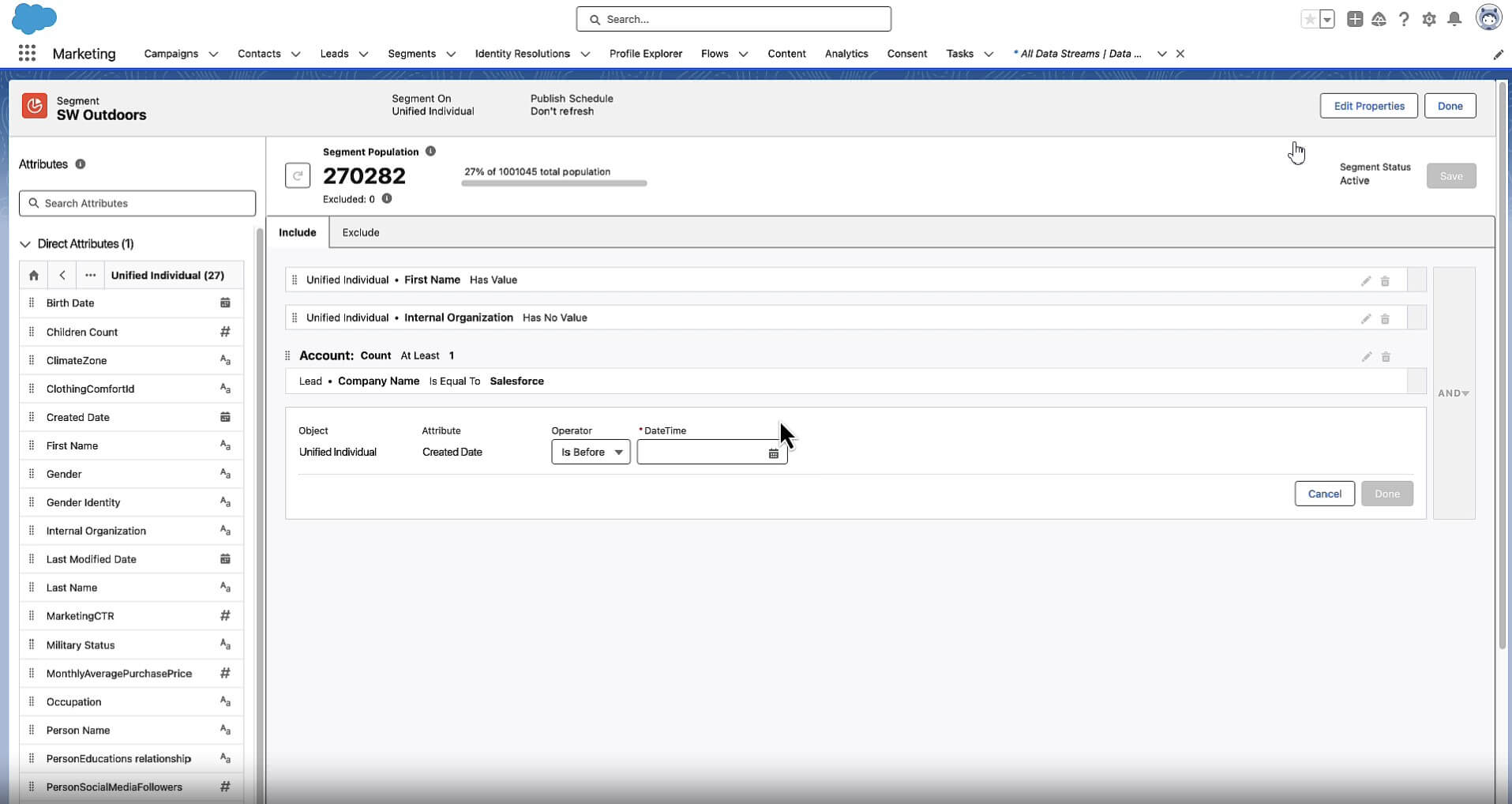The width and height of the screenshot is (1512, 804).
Task: Click the Edit Properties button
Action: (1368, 106)
